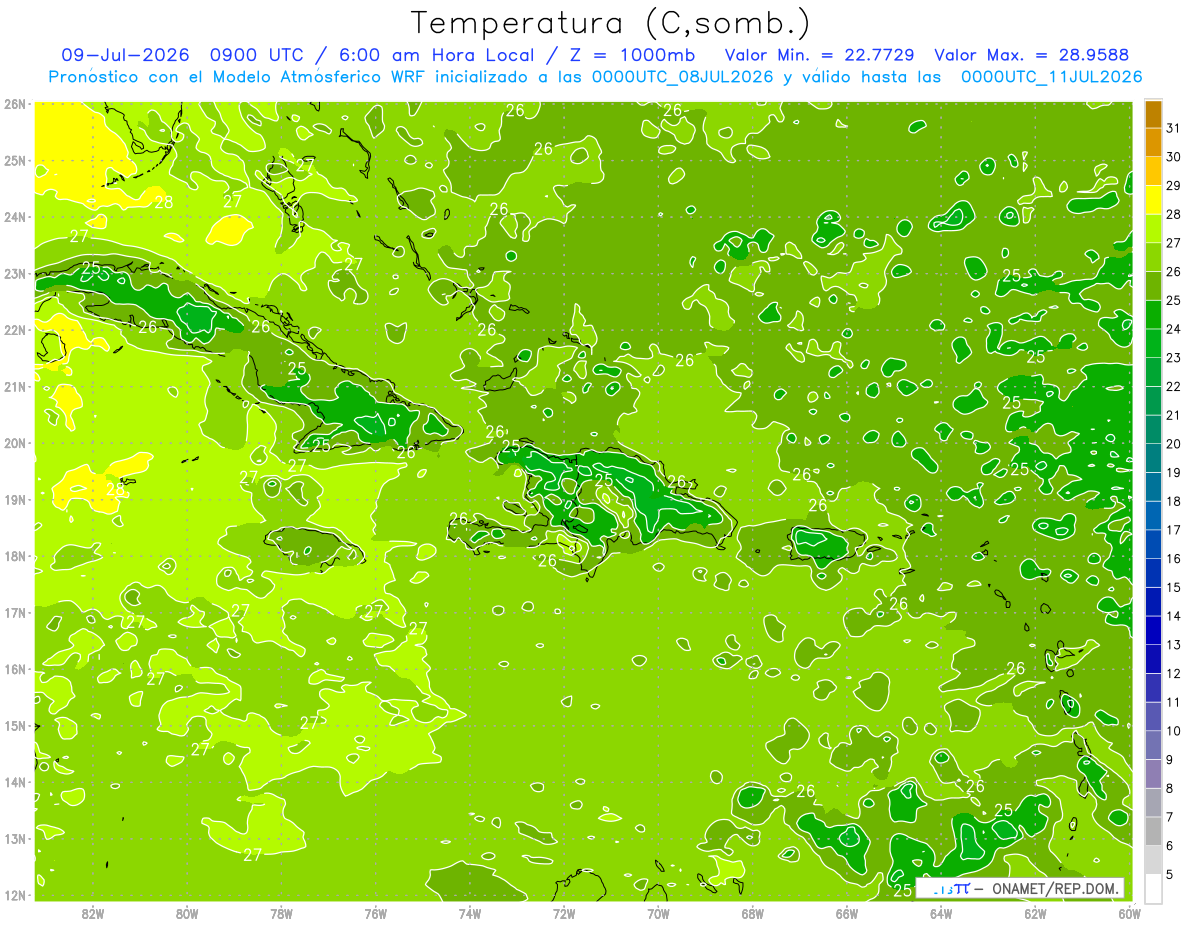
Task: Click the 'ONAMET/REP.DOM.' credit label
Action: 1054,888
